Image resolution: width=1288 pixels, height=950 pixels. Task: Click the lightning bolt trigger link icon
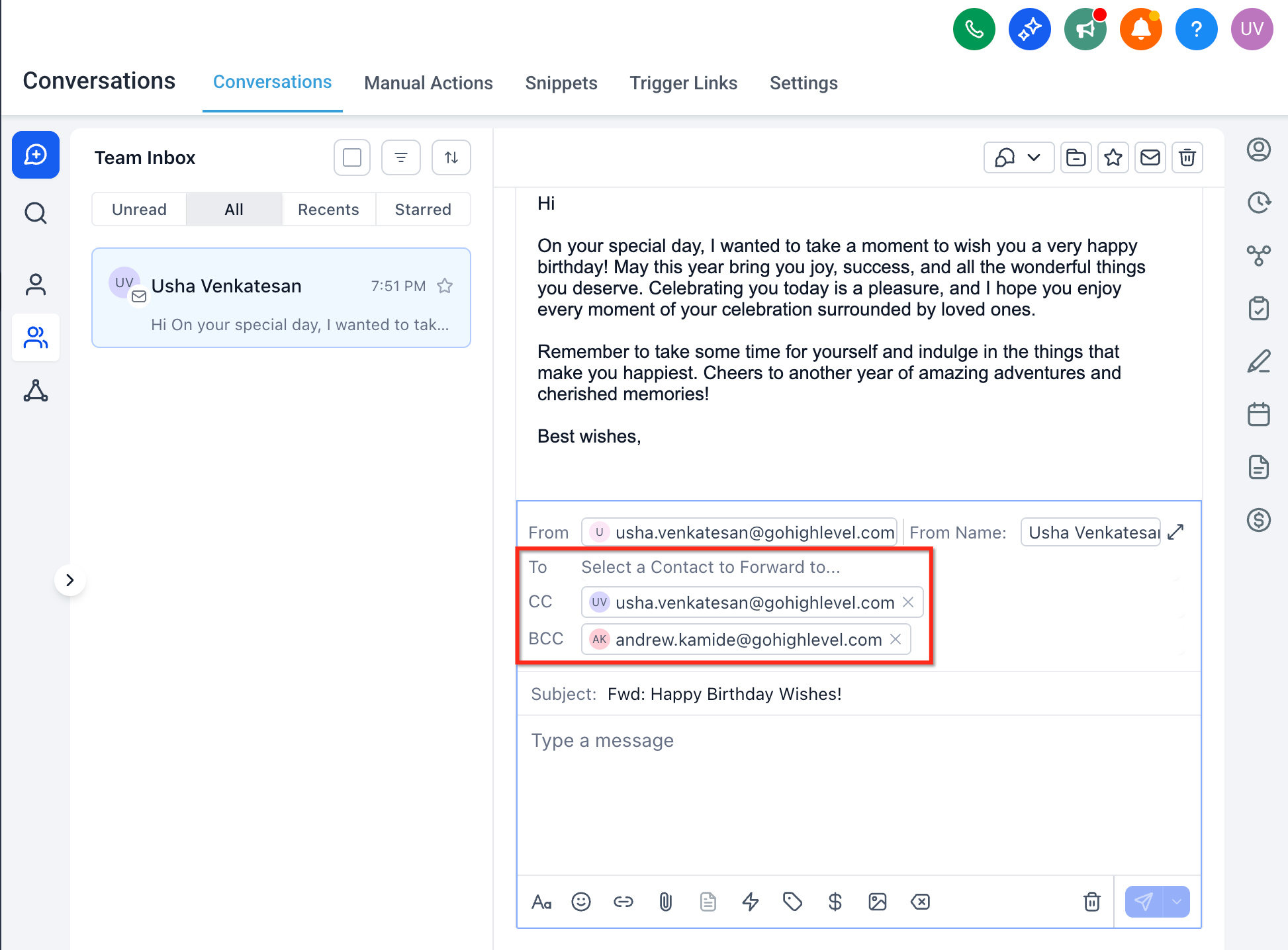[x=750, y=902]
